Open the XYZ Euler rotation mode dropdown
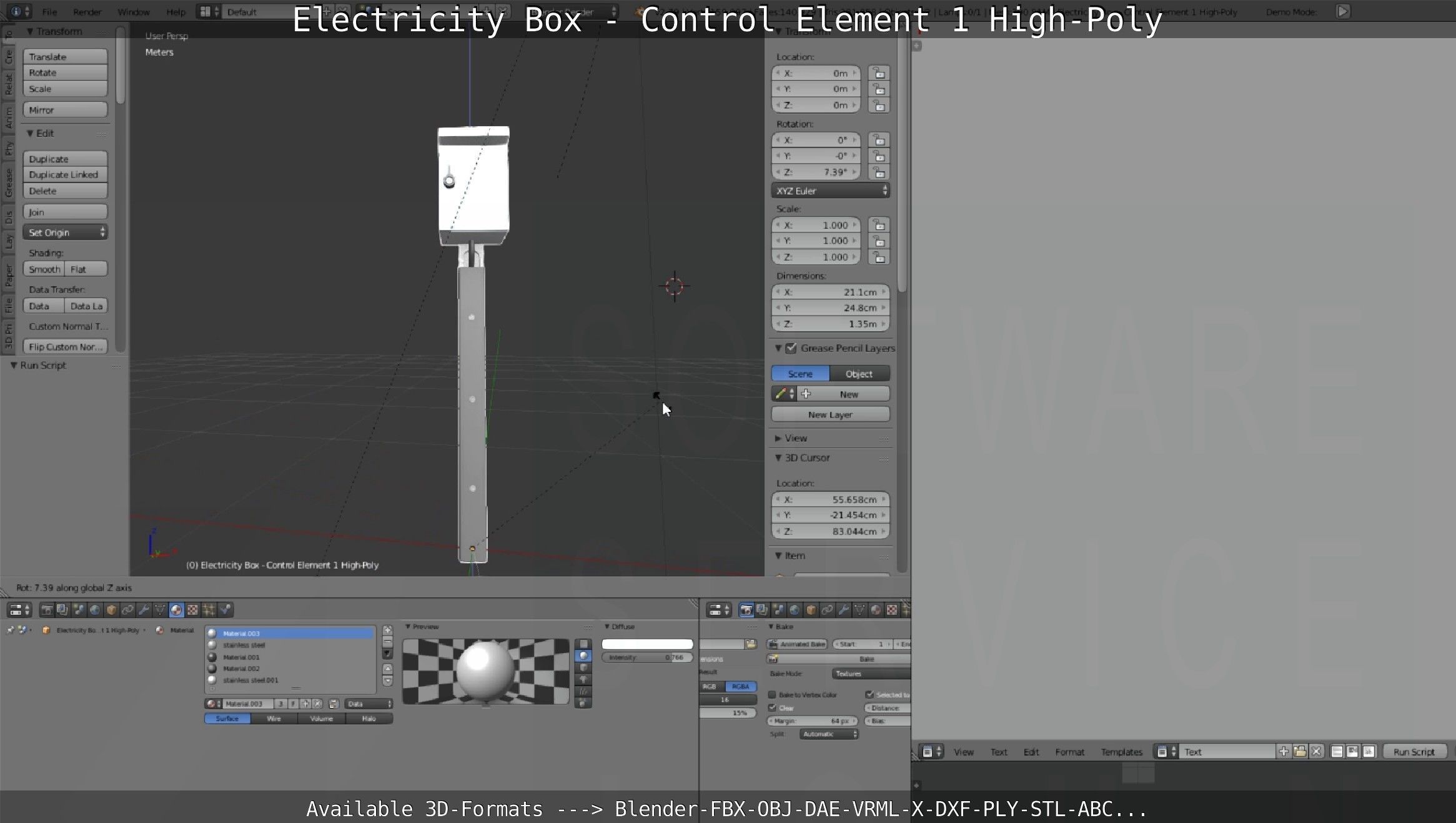The height and width of the screenshot is (823, 1456). (830, 191)
